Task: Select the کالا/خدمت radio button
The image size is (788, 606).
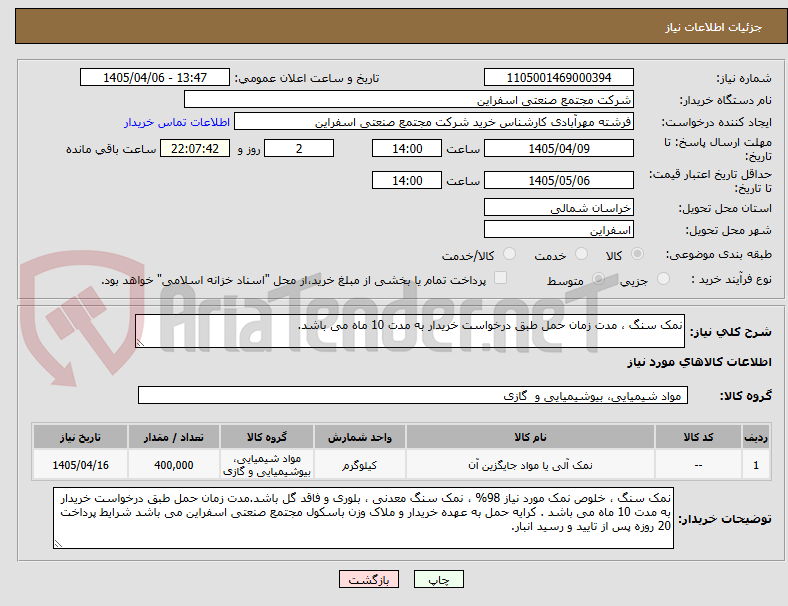Action: [x=510, y=254]
